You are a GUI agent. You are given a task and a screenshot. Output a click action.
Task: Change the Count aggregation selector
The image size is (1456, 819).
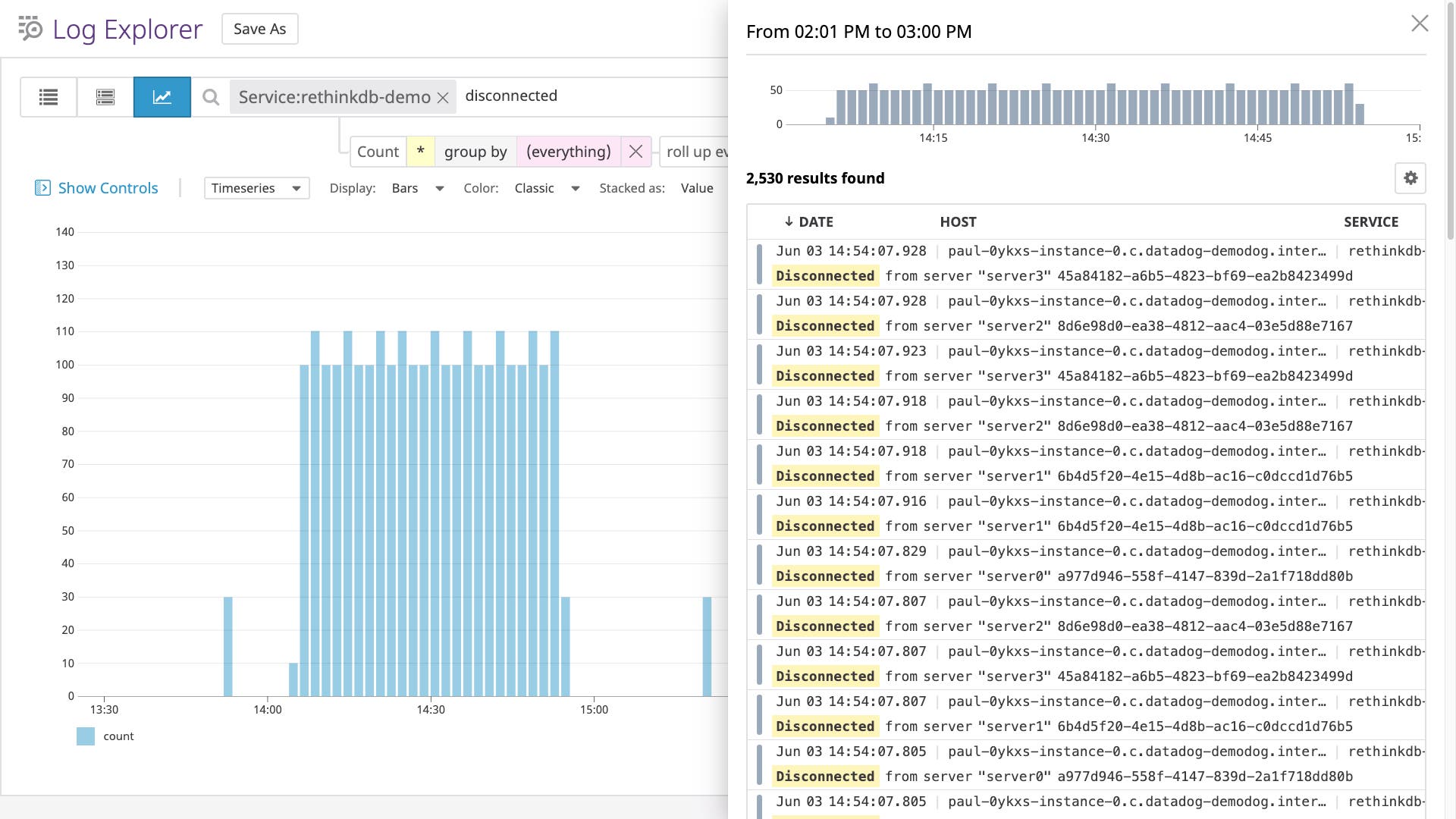378,152
